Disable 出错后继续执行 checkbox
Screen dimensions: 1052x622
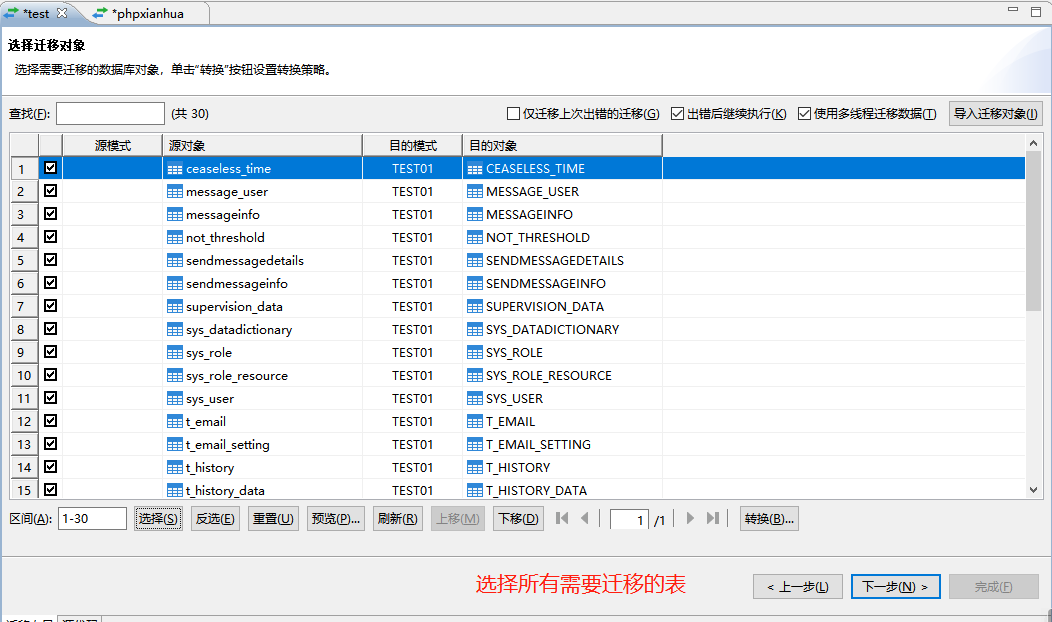[x=677, y=113]
